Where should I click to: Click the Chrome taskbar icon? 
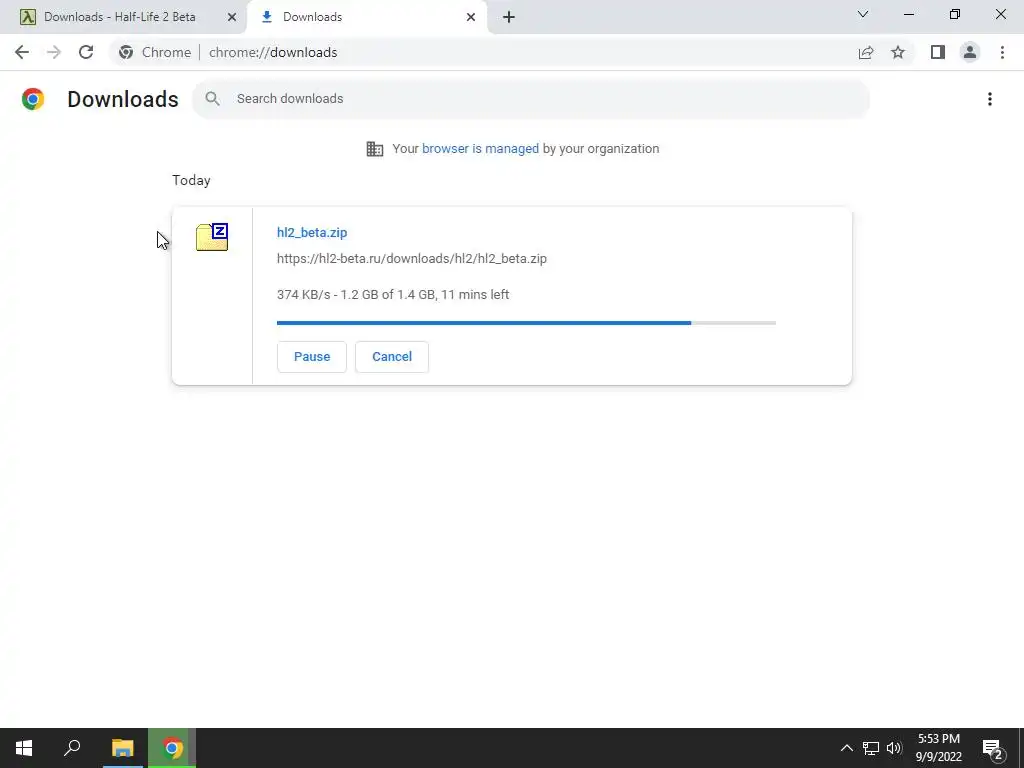[x=172, y=748]
